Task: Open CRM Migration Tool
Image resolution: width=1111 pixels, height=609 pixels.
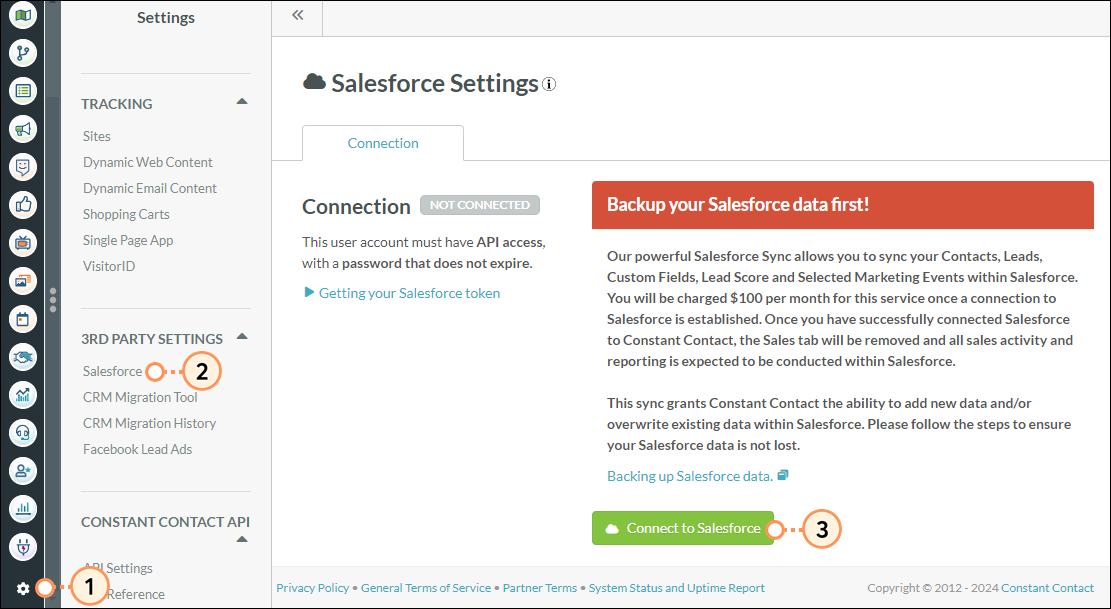Action: coord(140,397)
